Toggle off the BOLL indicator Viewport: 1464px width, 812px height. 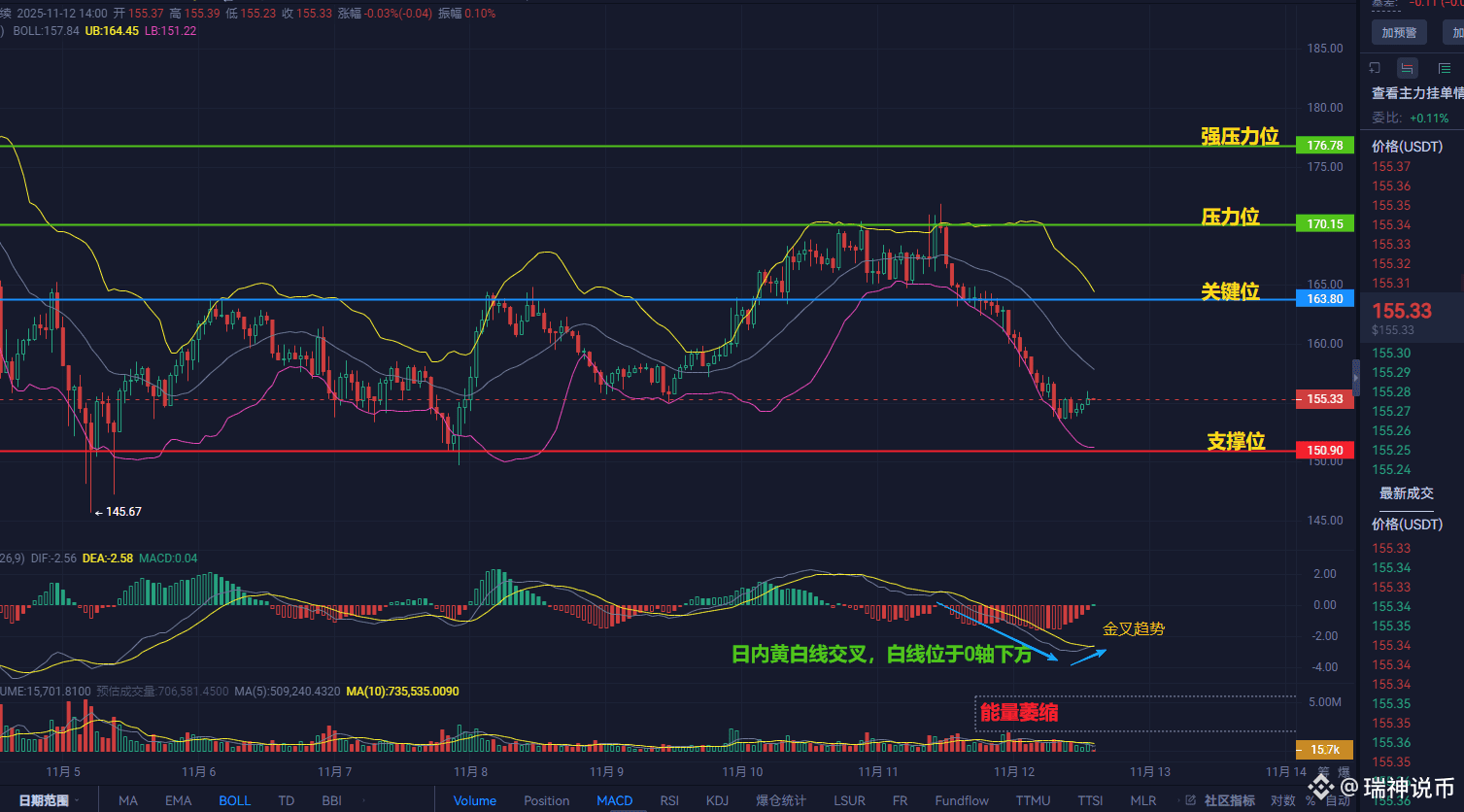point(234,800)
